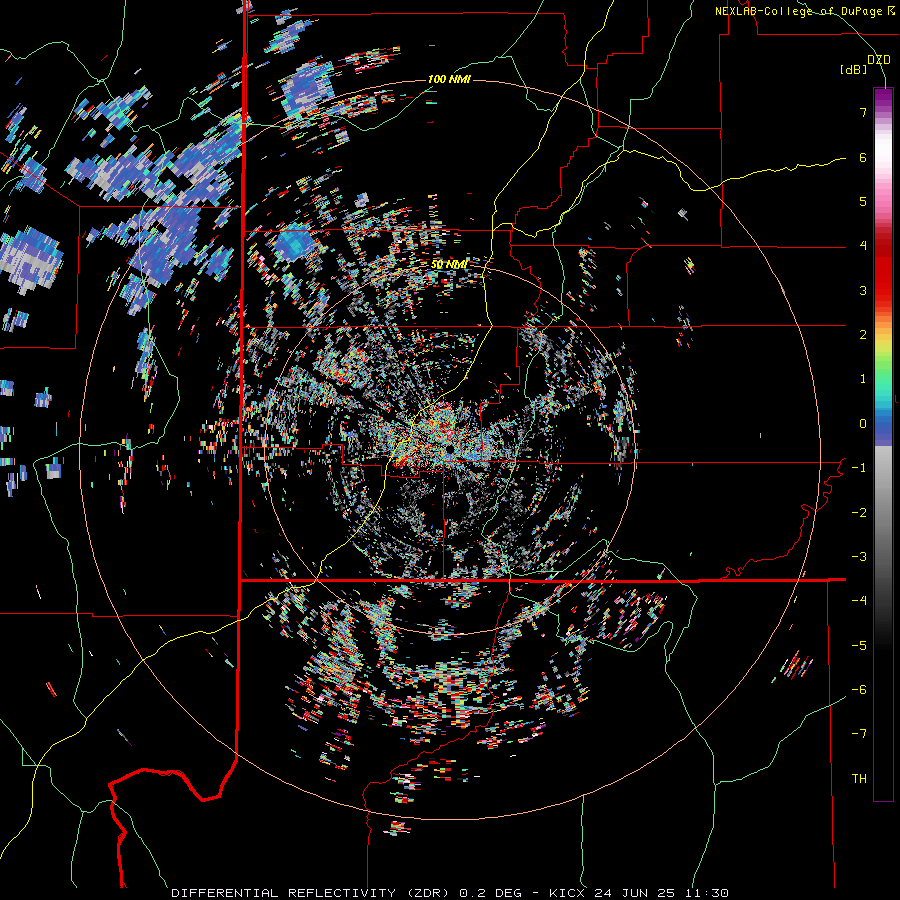Select the "-5" value on color scale
This screenshot has height=900, width=900.
[x=859, y=646]
